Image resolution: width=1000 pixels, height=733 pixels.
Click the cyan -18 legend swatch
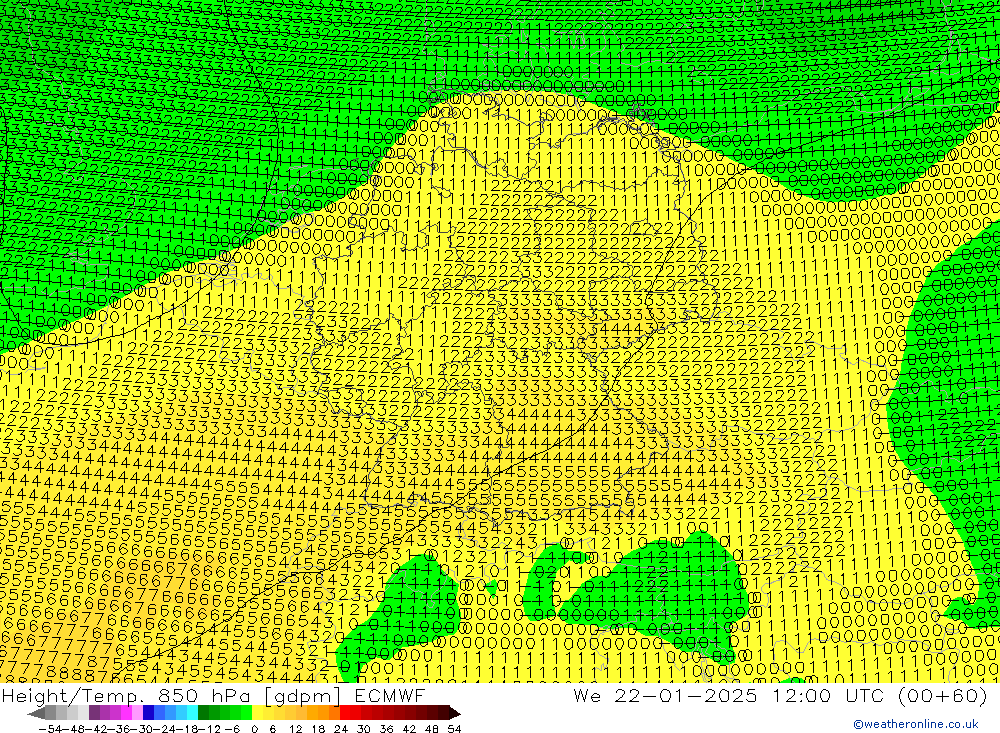point(193,713)
